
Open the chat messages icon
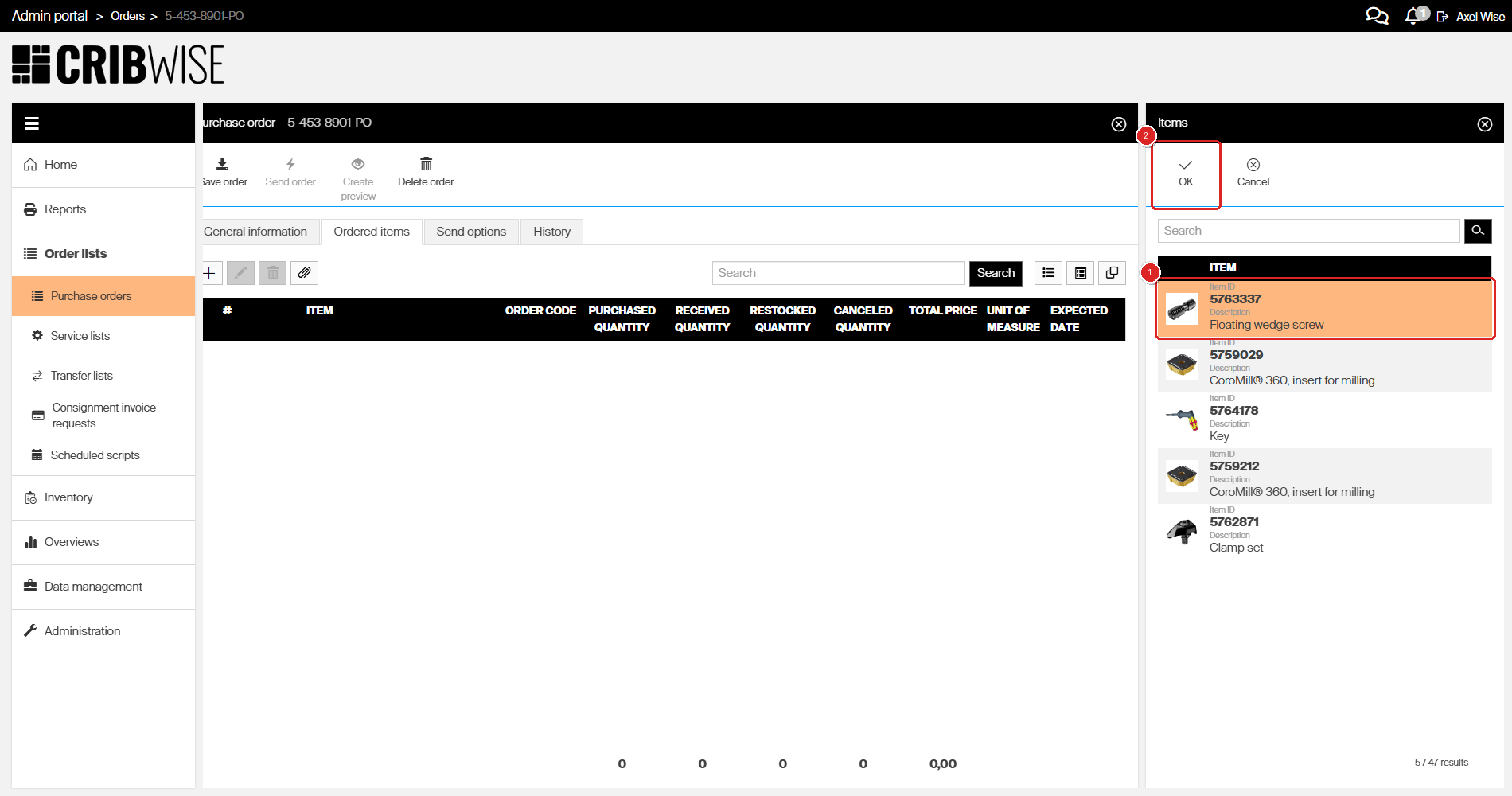coord(1376,16)
